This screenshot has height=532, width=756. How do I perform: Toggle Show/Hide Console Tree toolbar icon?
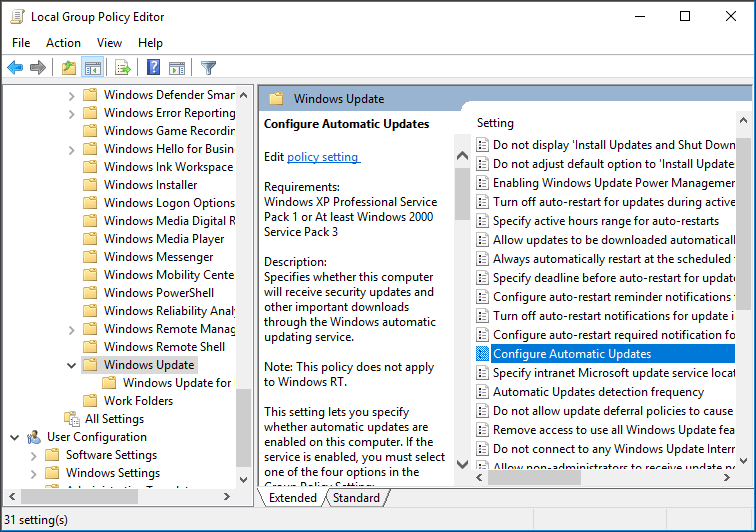point(93,68)
